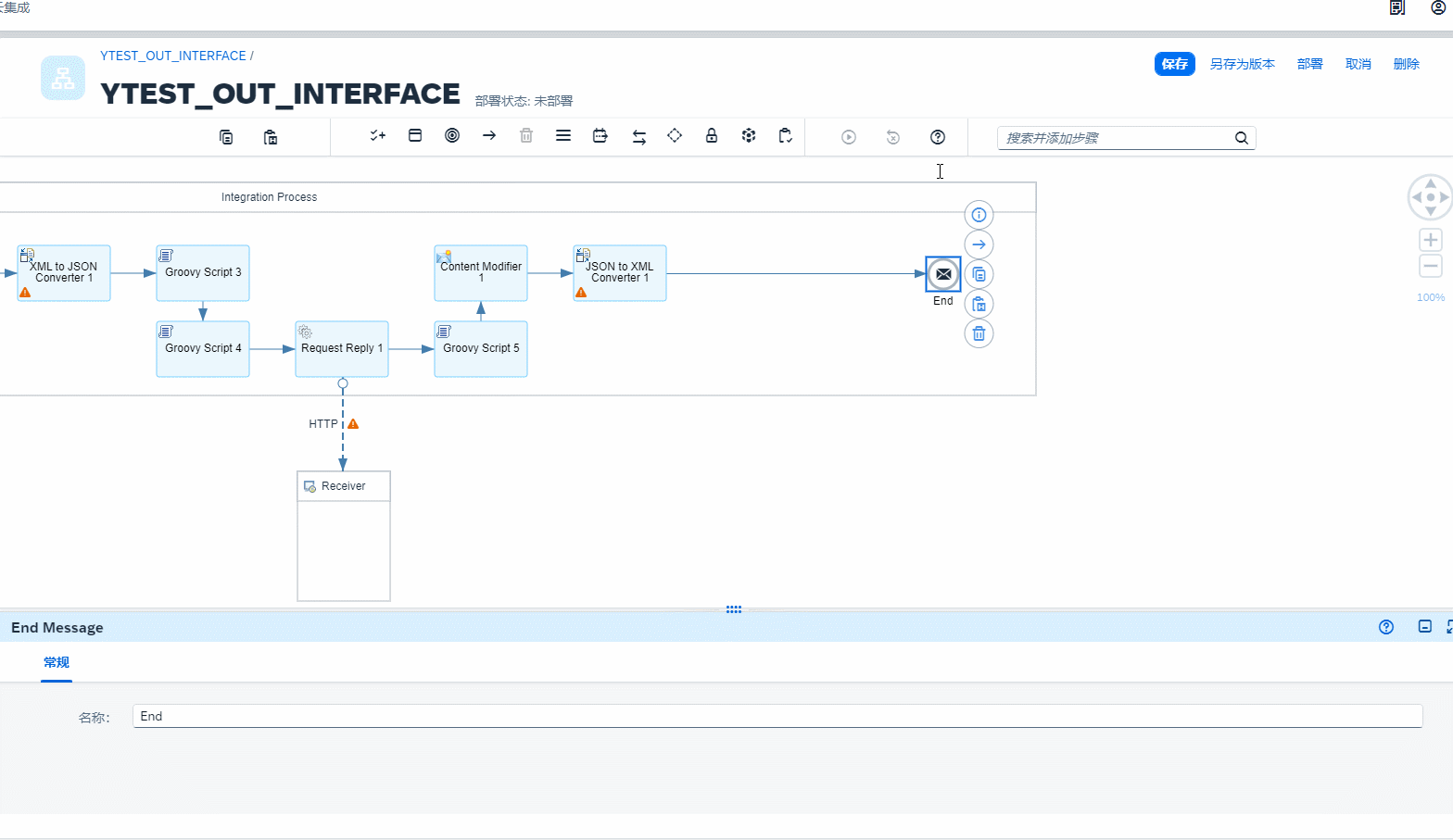The width and height of the screenshot is (1453, 840).
Task: Click the 部署 deploy button
Action: 1309,64
